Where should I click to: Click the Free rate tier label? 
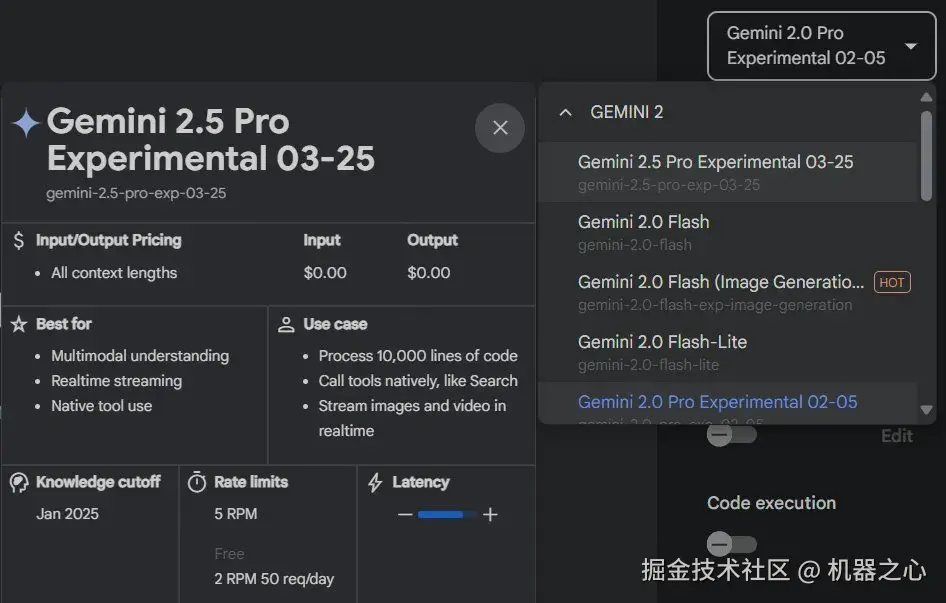pyautogui.click(x=229, y=554)
